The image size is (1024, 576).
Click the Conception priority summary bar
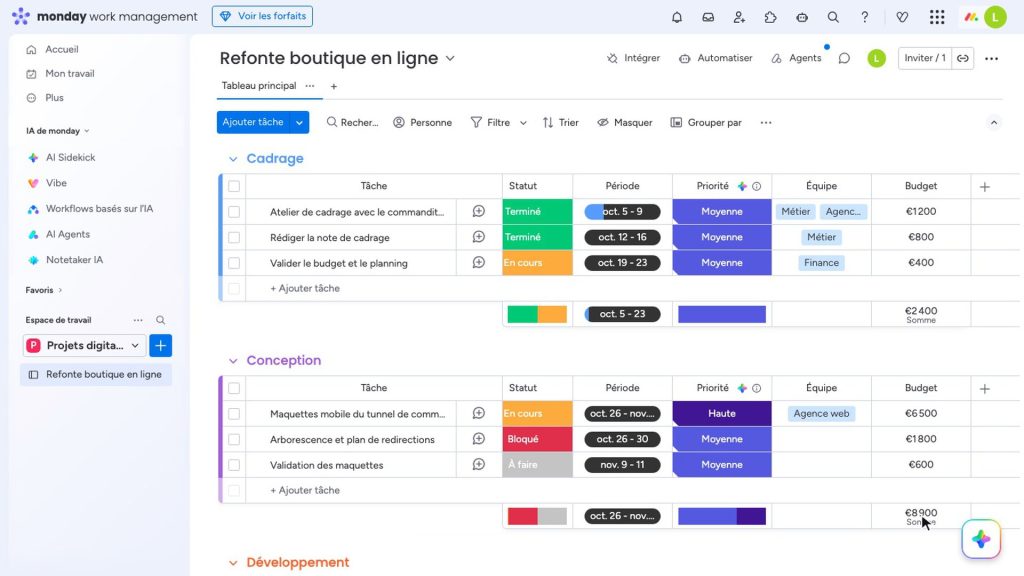(722, 516)
